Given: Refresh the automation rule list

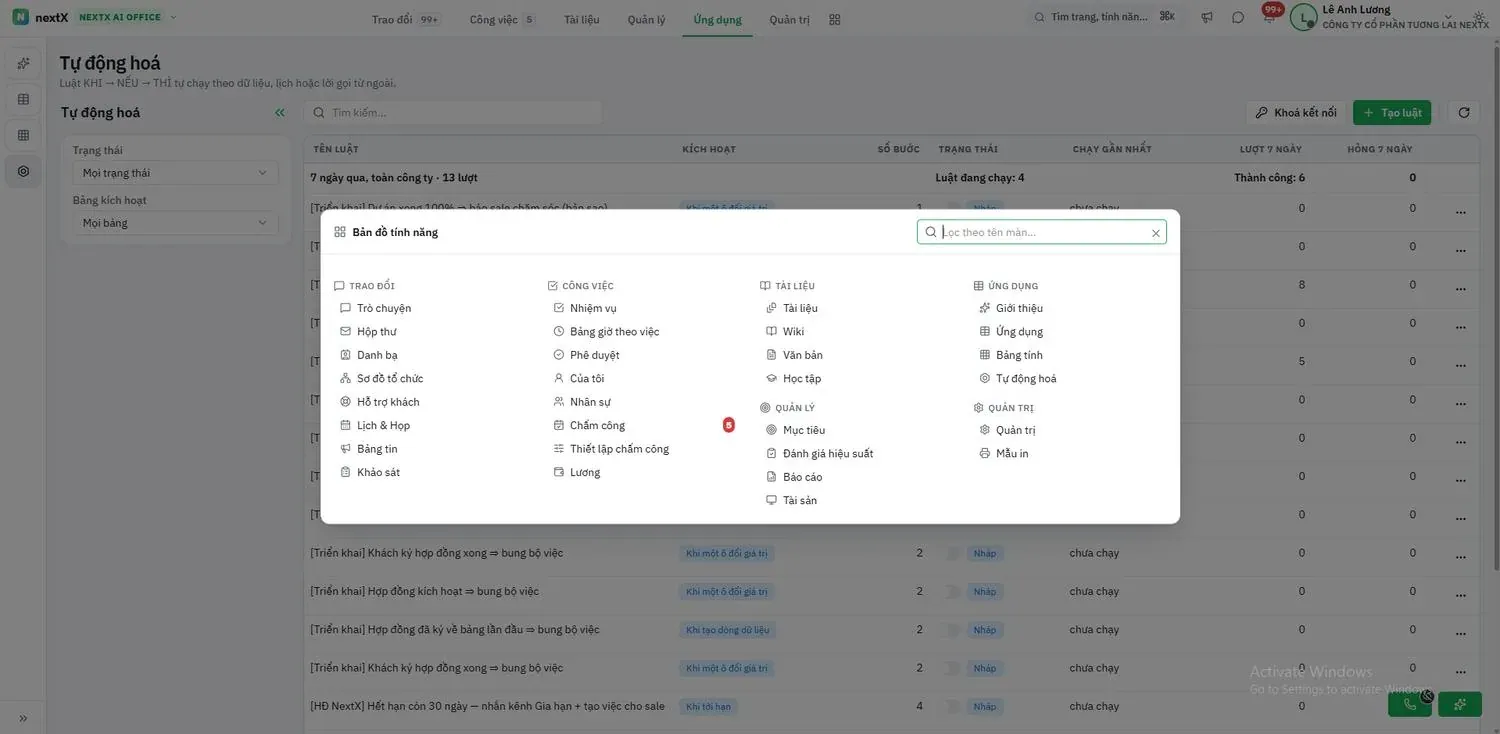Looking at the screenshot, I should [x=1464, y=113].
